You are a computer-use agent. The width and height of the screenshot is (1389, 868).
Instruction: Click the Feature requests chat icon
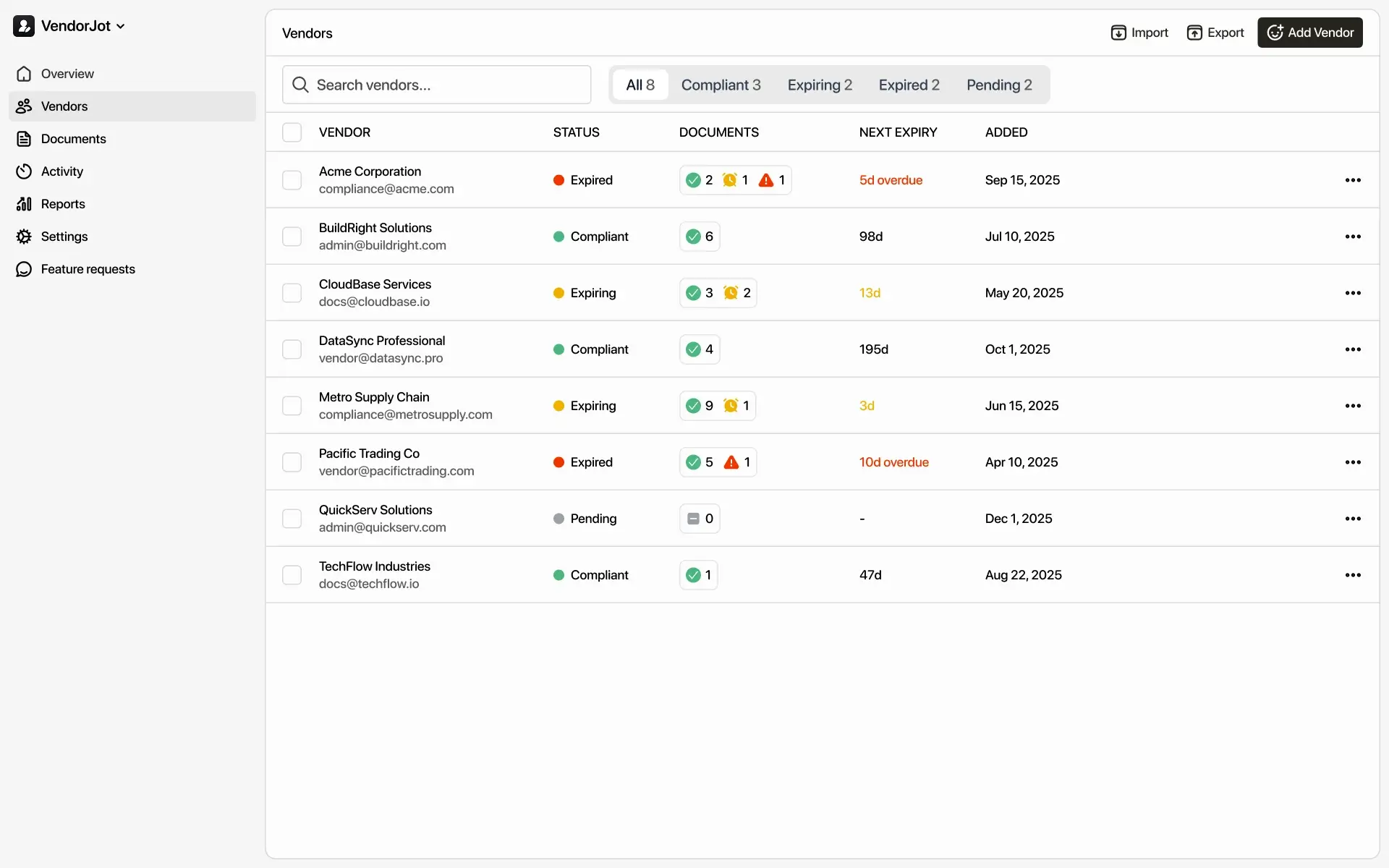pyautogui.click(x=24, y=269)
